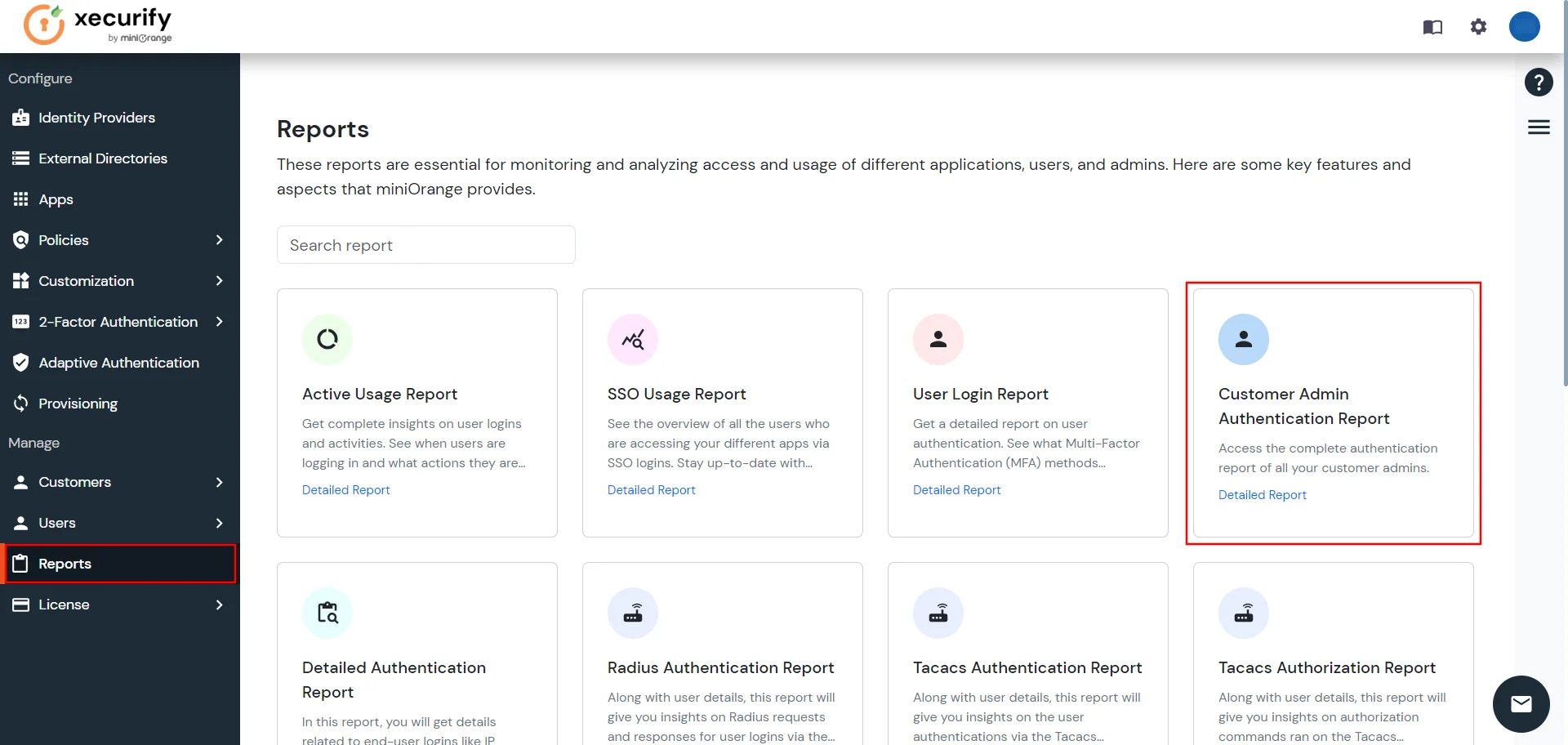
Task: Click the documentation book icon
Action: point(1432,26)
